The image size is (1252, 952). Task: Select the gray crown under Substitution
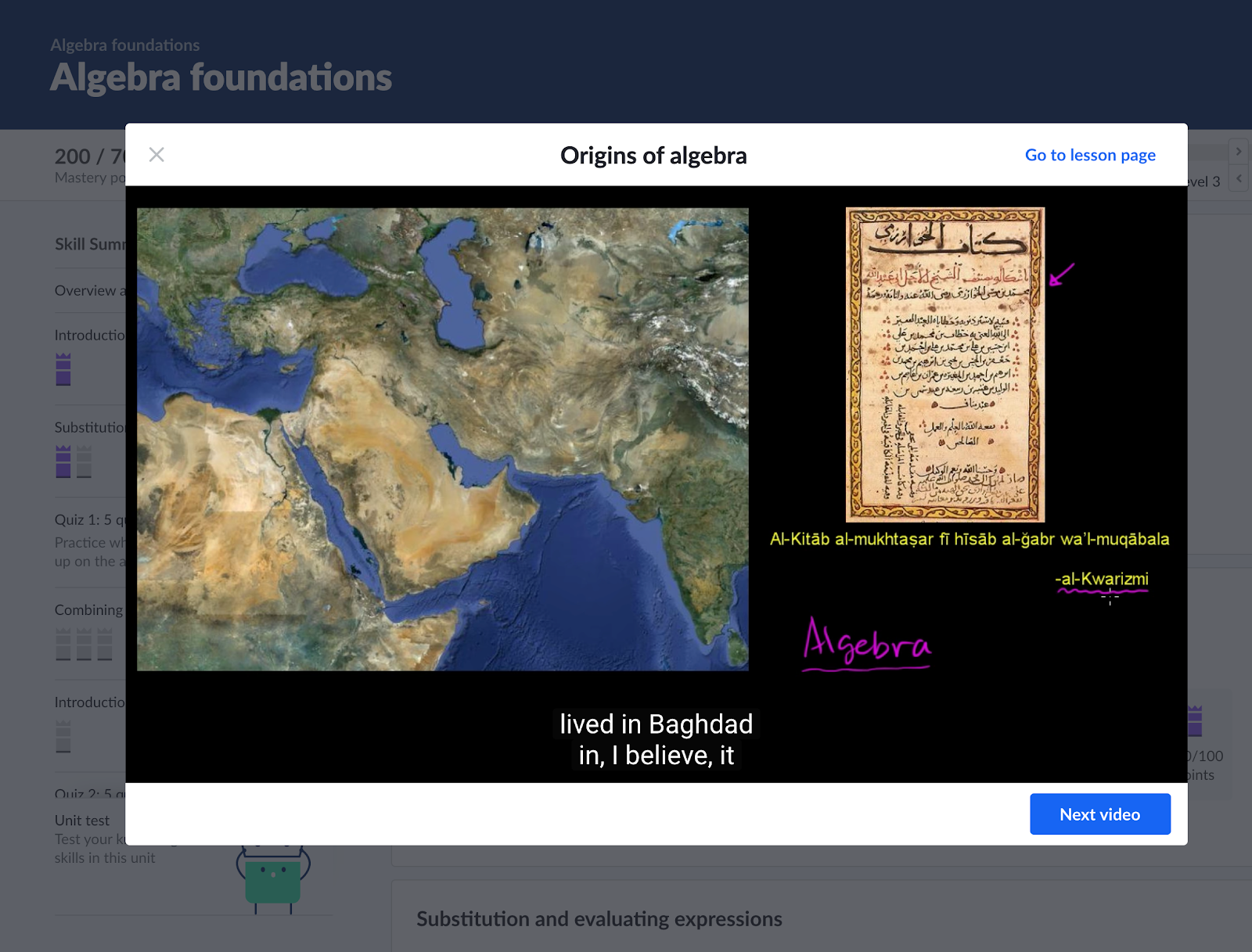tap(84, 462)
